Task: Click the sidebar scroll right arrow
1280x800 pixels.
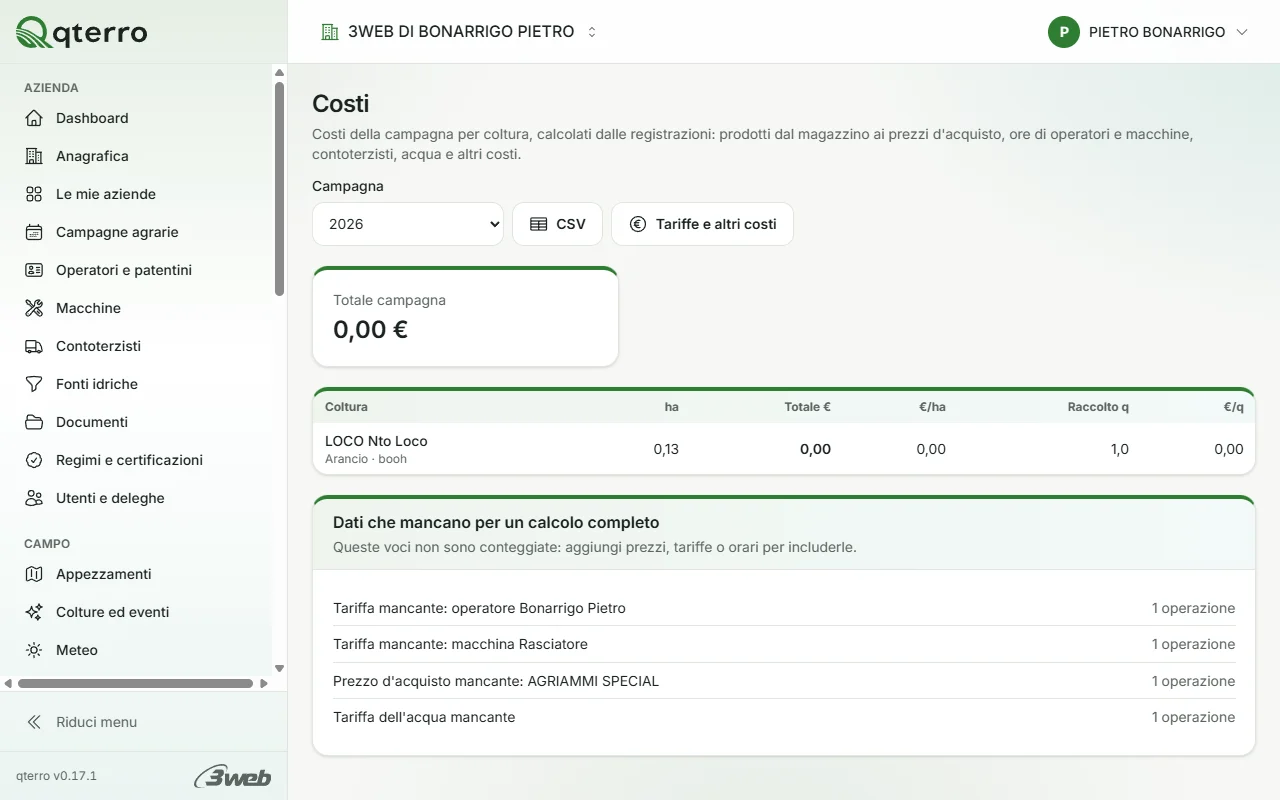Action: 264,684
